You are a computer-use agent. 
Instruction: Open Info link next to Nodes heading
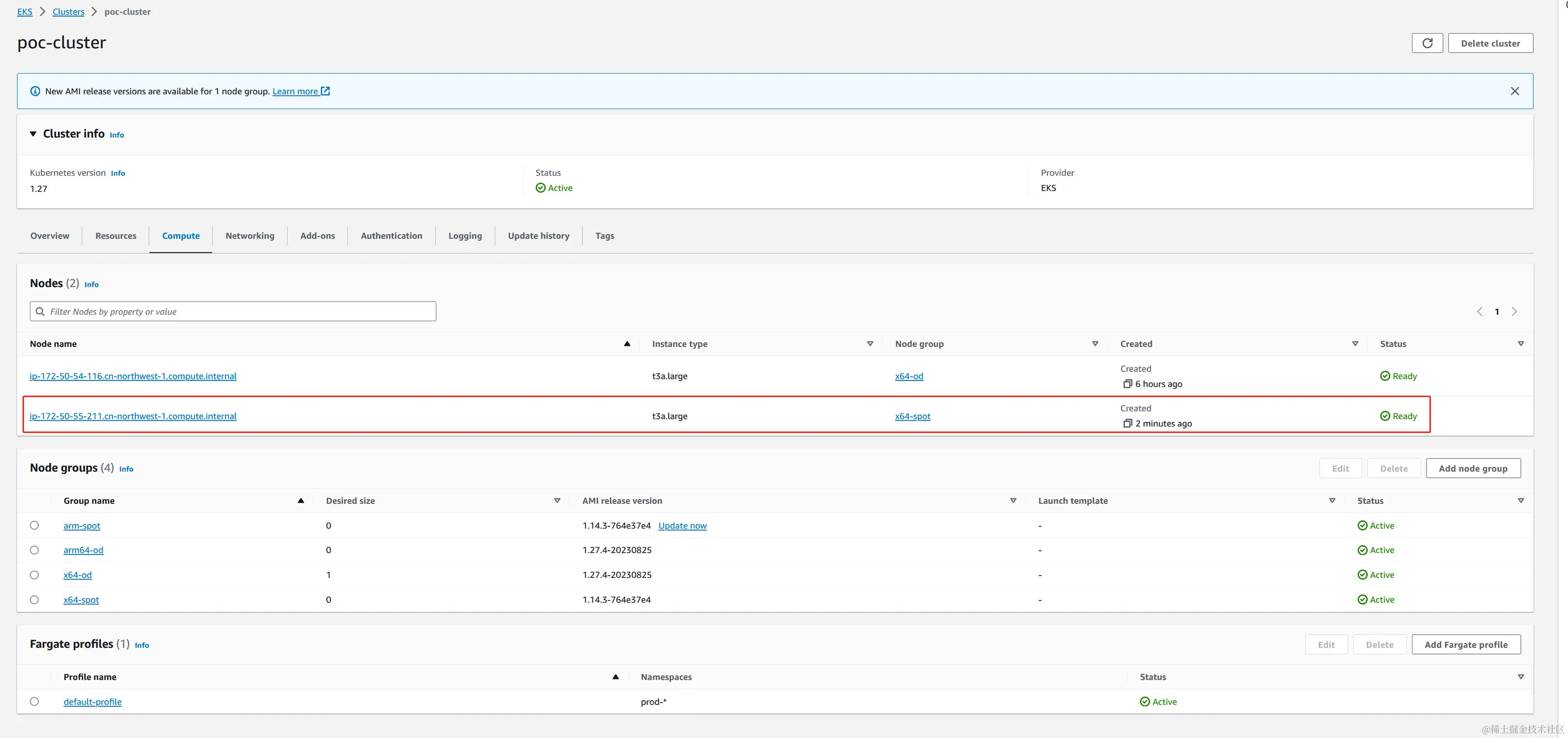[x=91, y=285]
